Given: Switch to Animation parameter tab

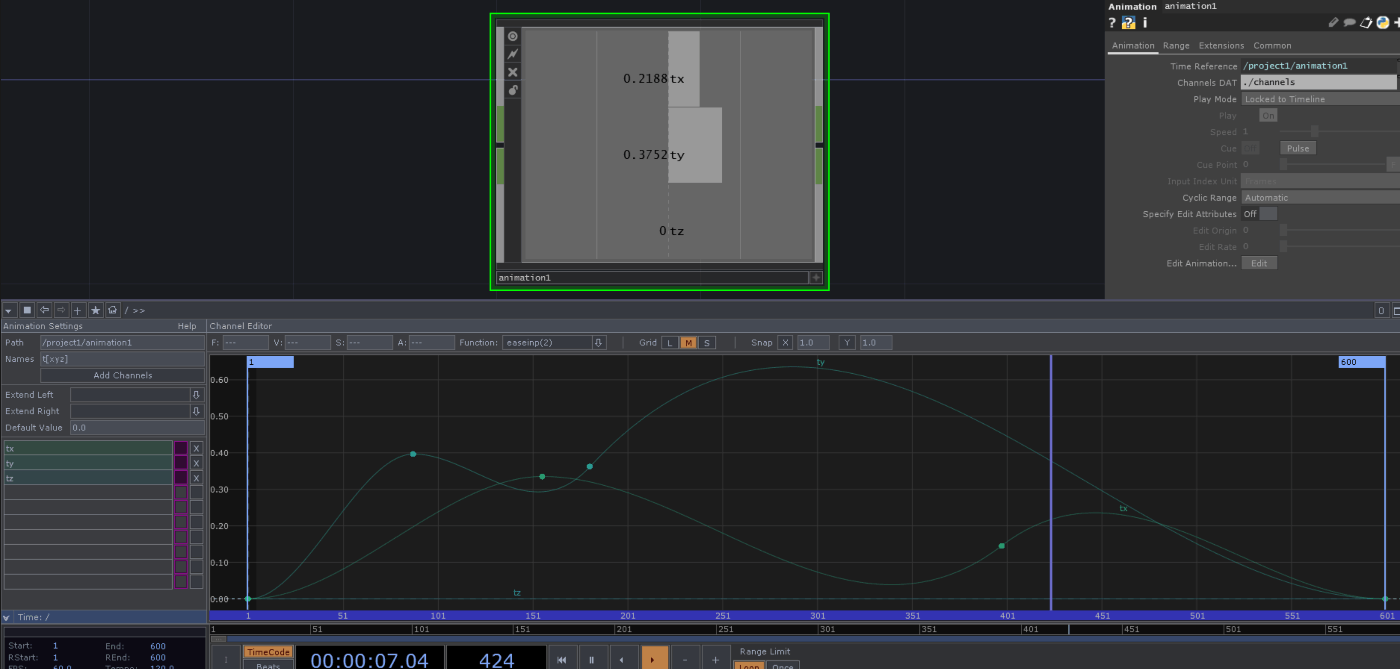Looking at the screenshot, I should [x=1133, y=46].
